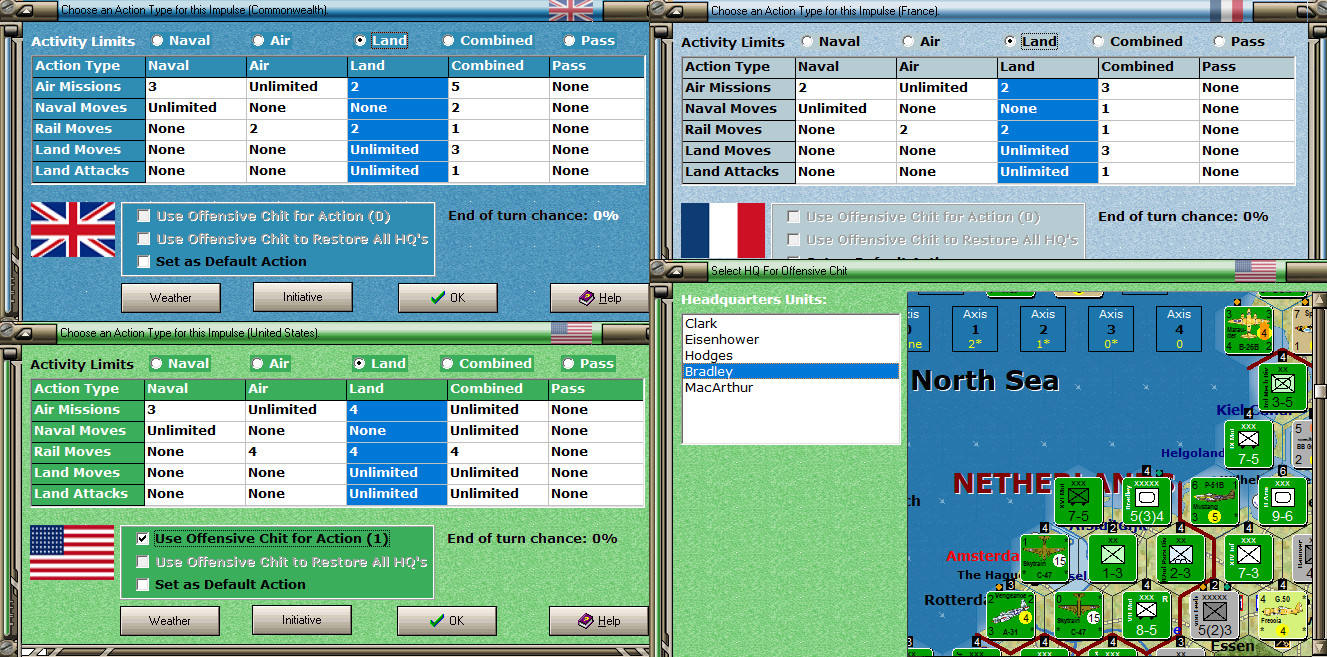Click the Skytrain C-47 counter near Rotterdam

[x=1078, y=615]
